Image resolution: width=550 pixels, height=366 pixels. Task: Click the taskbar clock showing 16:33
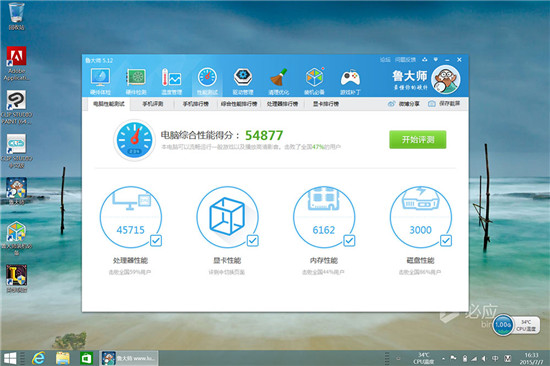531,359
